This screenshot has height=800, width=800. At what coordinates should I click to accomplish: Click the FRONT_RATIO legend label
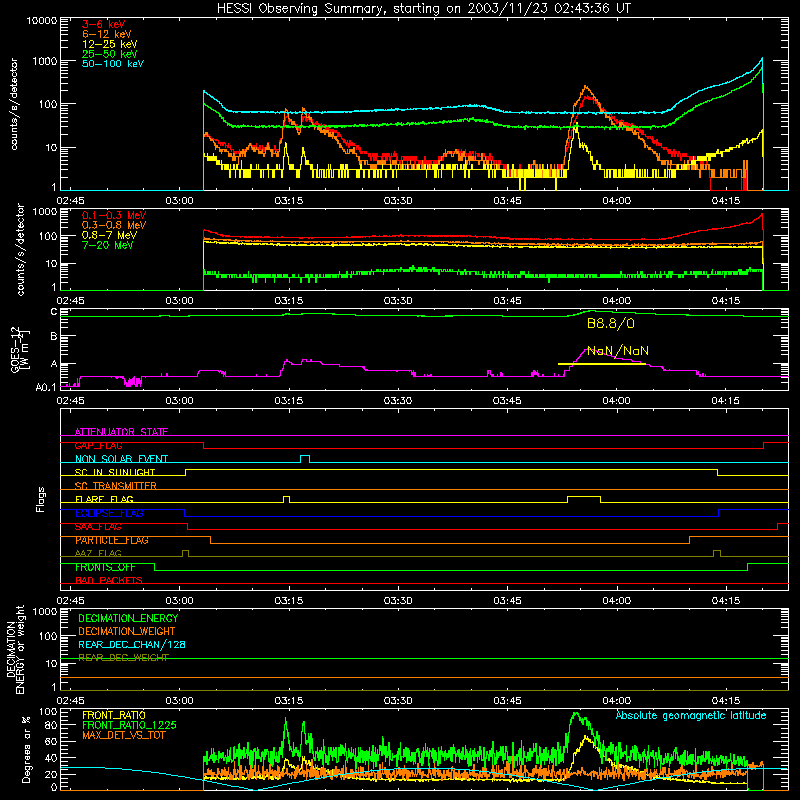[x=114, y=715]
